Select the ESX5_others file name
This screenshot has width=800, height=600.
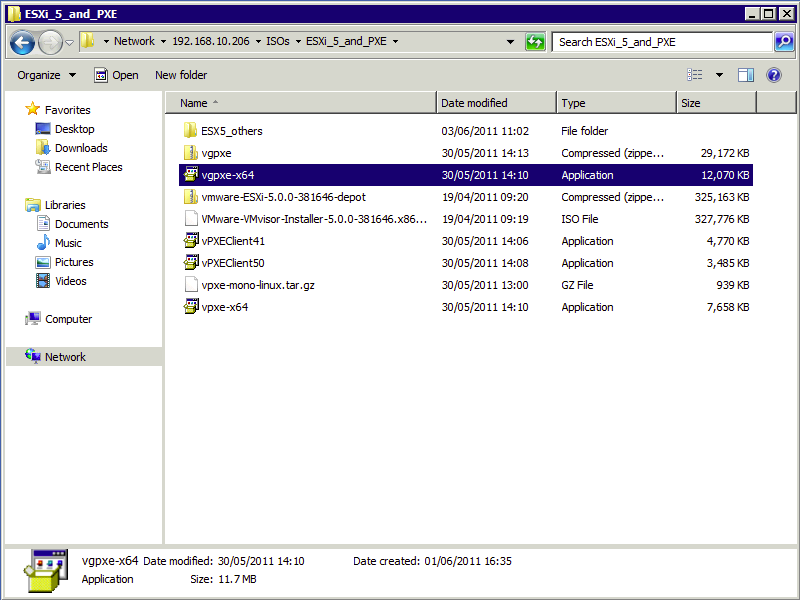click(x=232, y=131)
